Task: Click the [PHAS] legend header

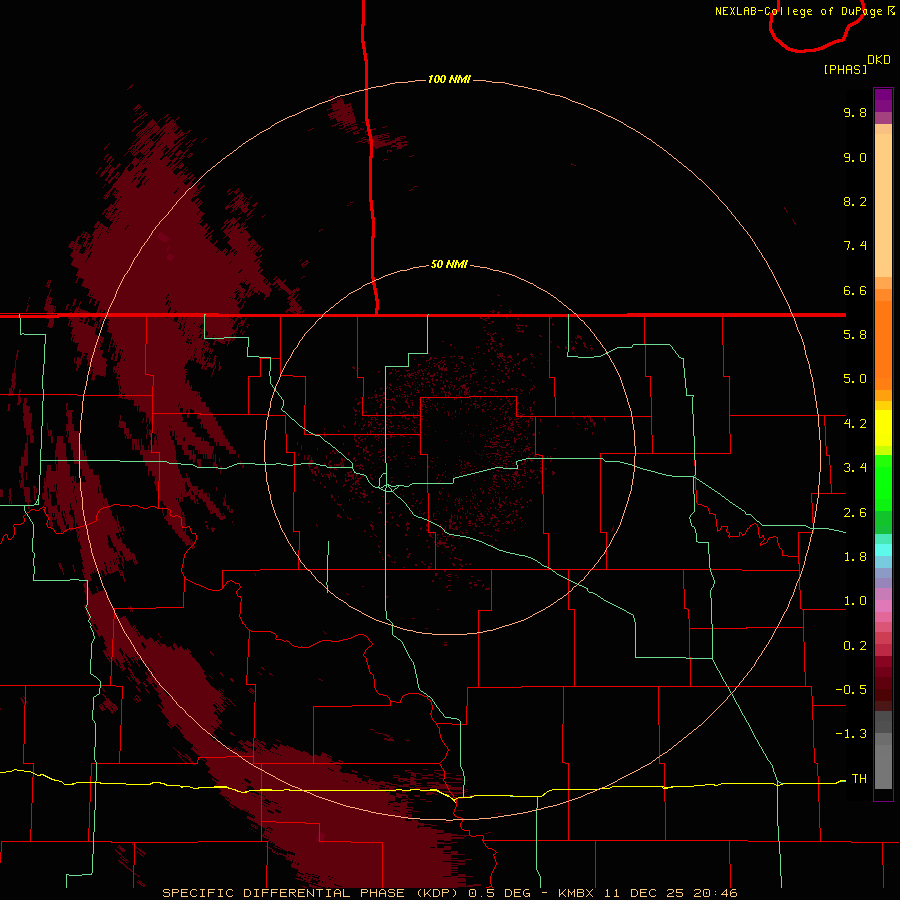Action: pyautogui.click(x=845, y=69)
